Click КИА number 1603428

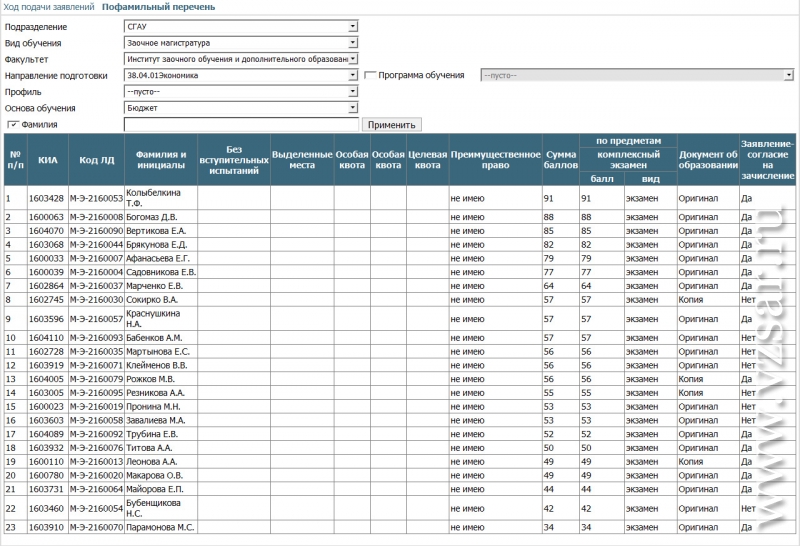pos(46,198)
